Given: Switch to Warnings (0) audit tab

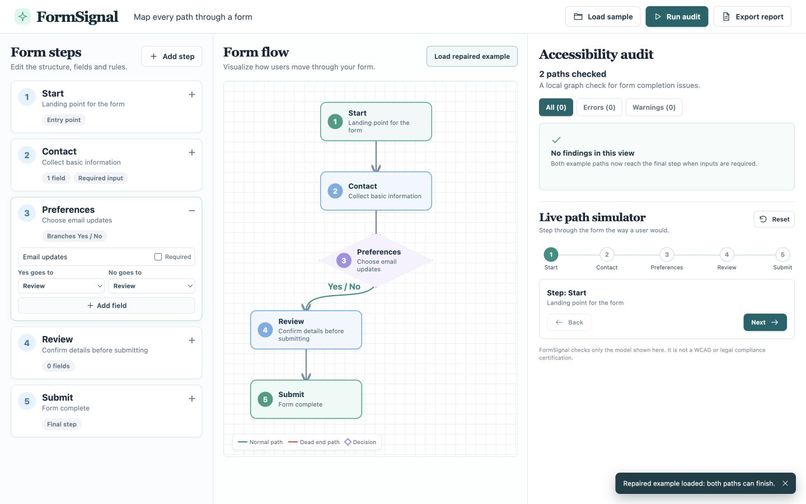Looking at the screenshot, I should (654, 107).
